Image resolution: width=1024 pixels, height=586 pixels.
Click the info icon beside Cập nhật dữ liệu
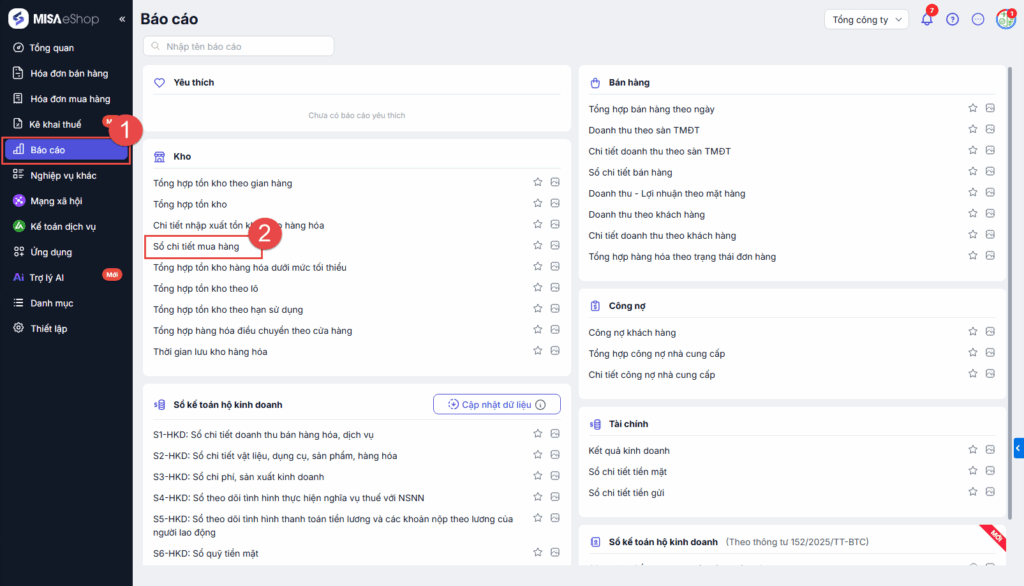[x=541, y=405]
